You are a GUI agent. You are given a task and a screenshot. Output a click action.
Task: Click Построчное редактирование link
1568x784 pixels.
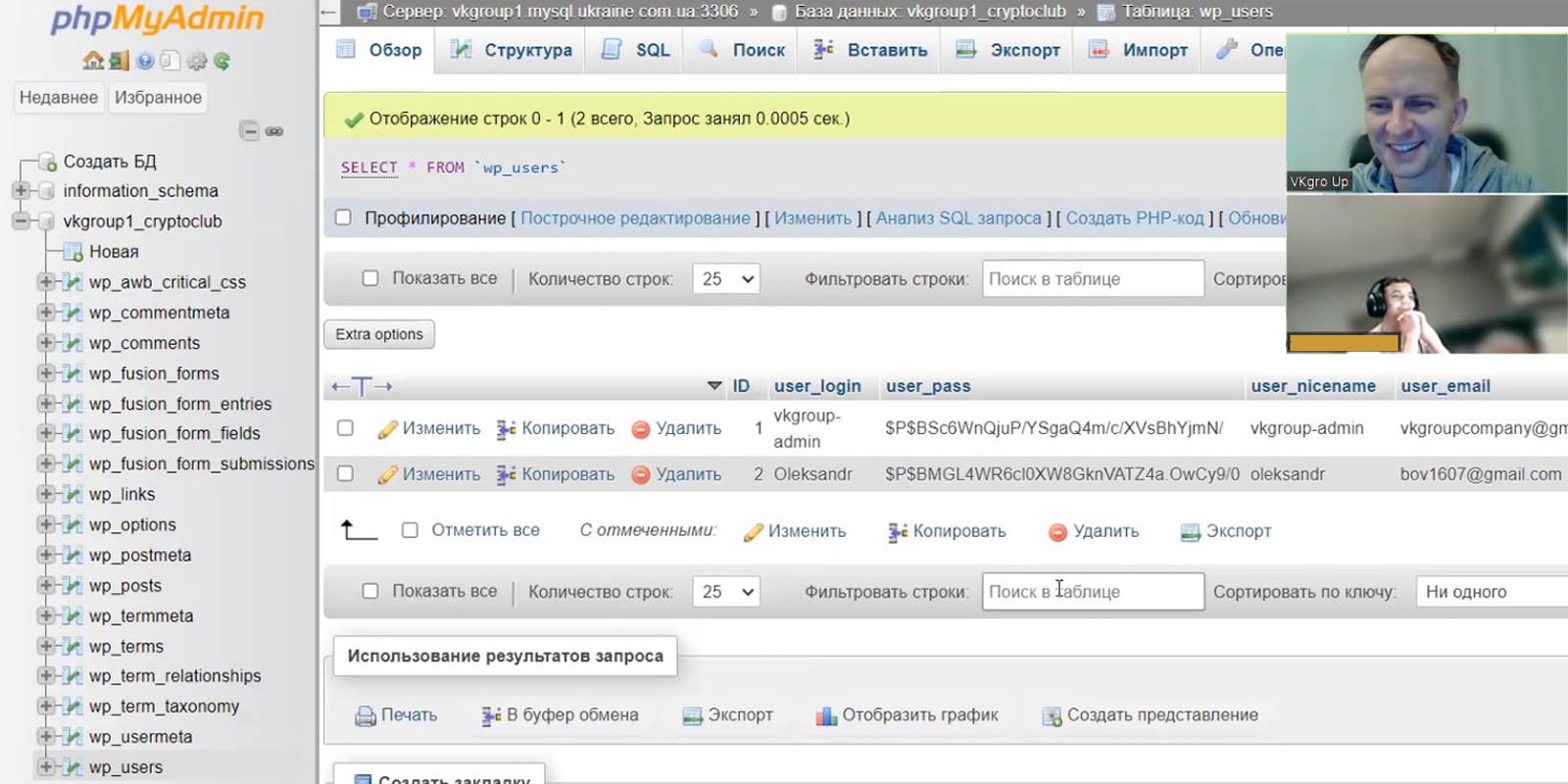click(635, 218)
